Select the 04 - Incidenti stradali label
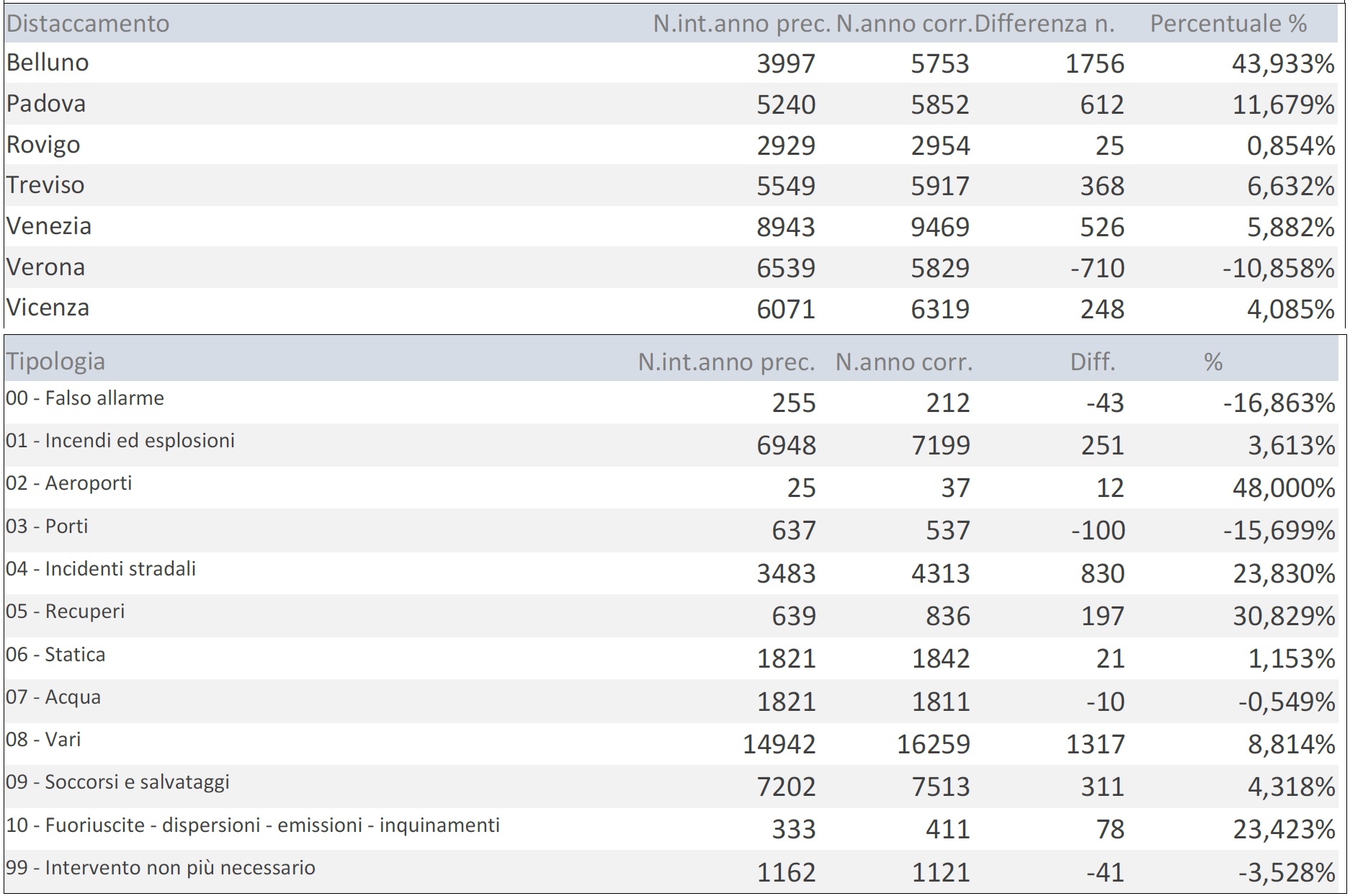 [x=101, y=569]
